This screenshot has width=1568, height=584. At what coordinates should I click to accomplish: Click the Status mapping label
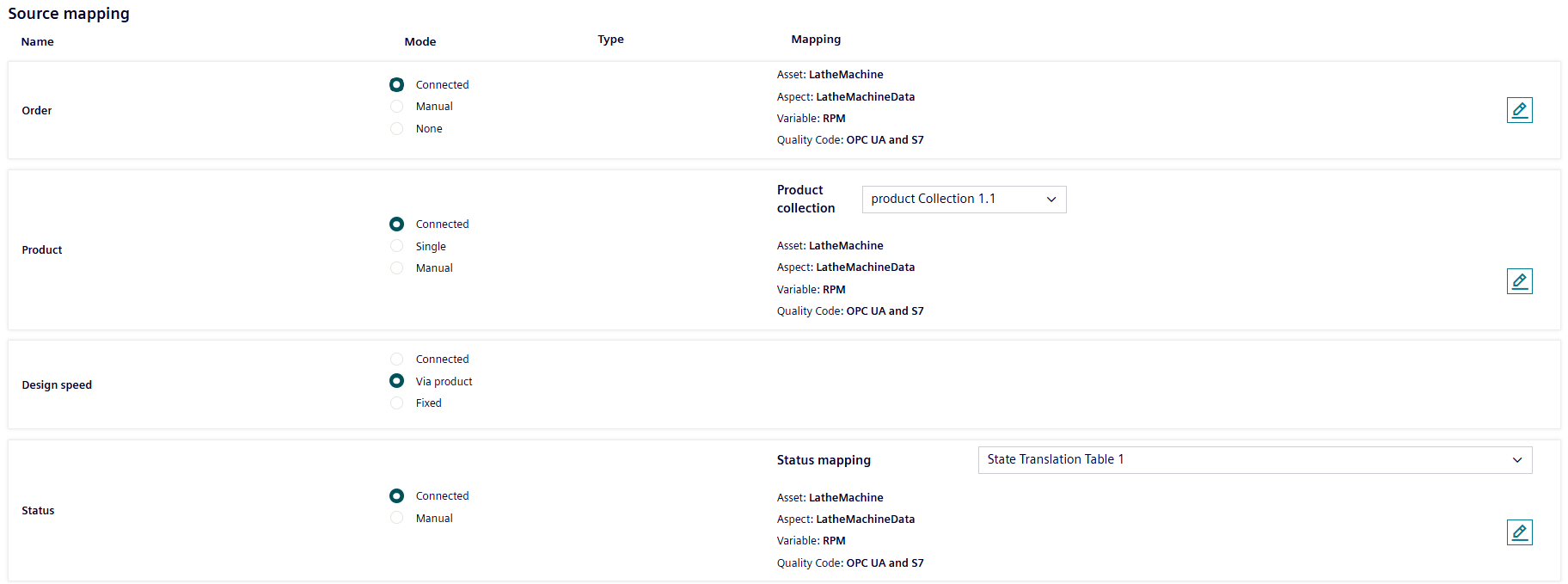pos(824,460)
